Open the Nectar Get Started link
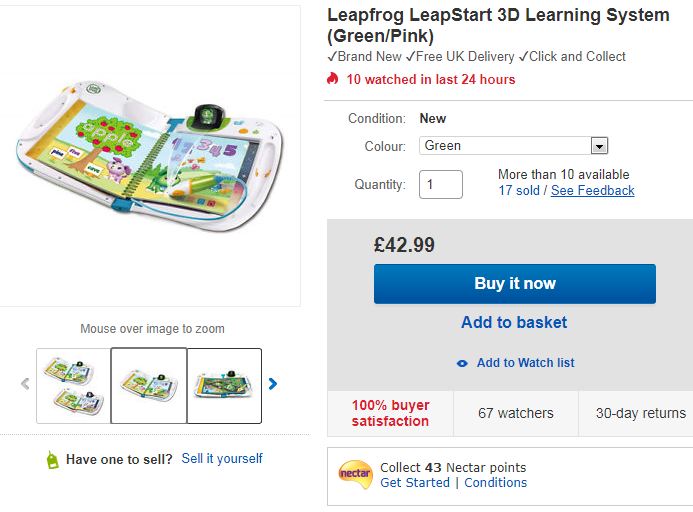Image resolution: width=693 pixels, height=512 pixels. 415,482
